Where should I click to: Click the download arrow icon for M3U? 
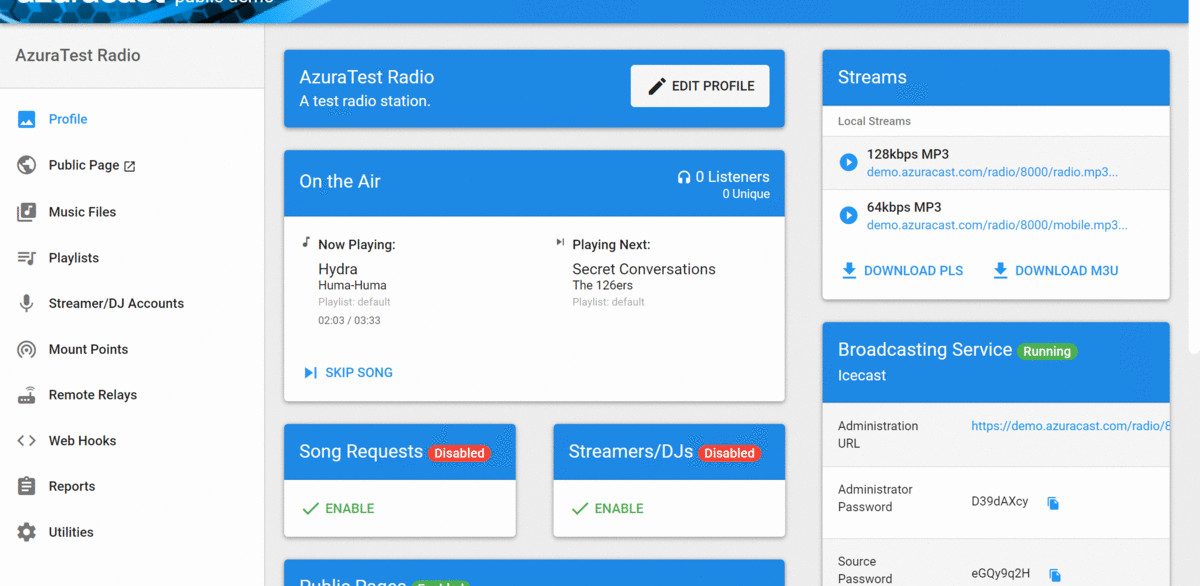click(1000, 270)
